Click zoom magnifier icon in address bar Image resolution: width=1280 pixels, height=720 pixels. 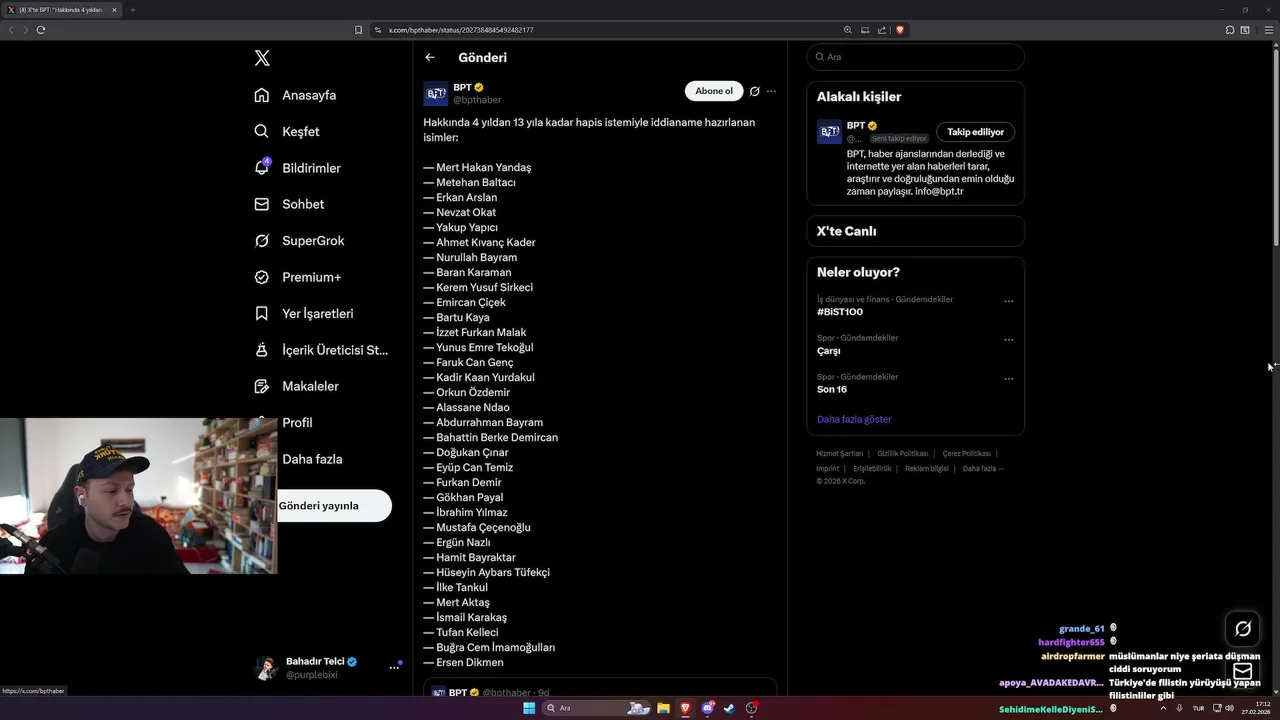pos(848,30)
